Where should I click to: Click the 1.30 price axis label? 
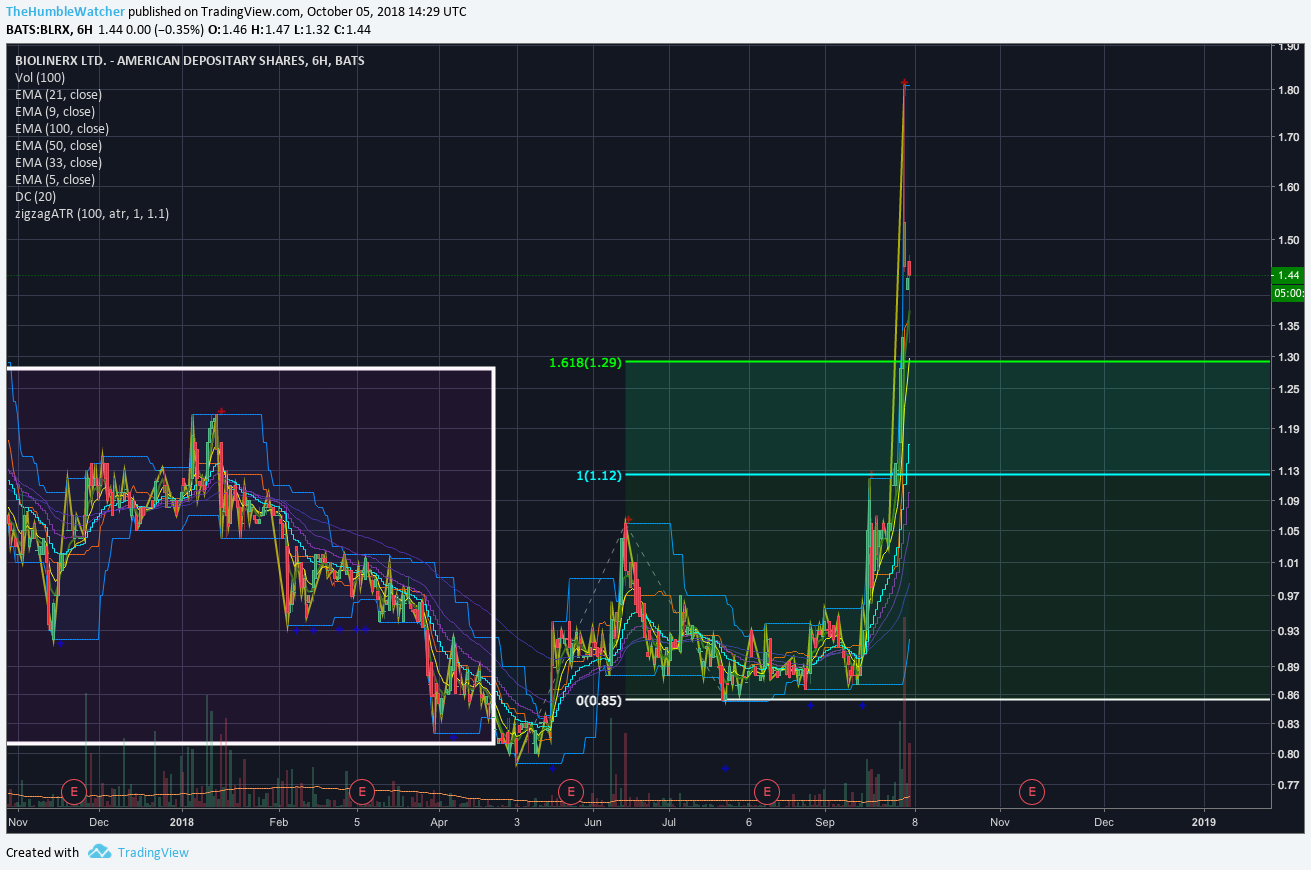[1288, 357]
